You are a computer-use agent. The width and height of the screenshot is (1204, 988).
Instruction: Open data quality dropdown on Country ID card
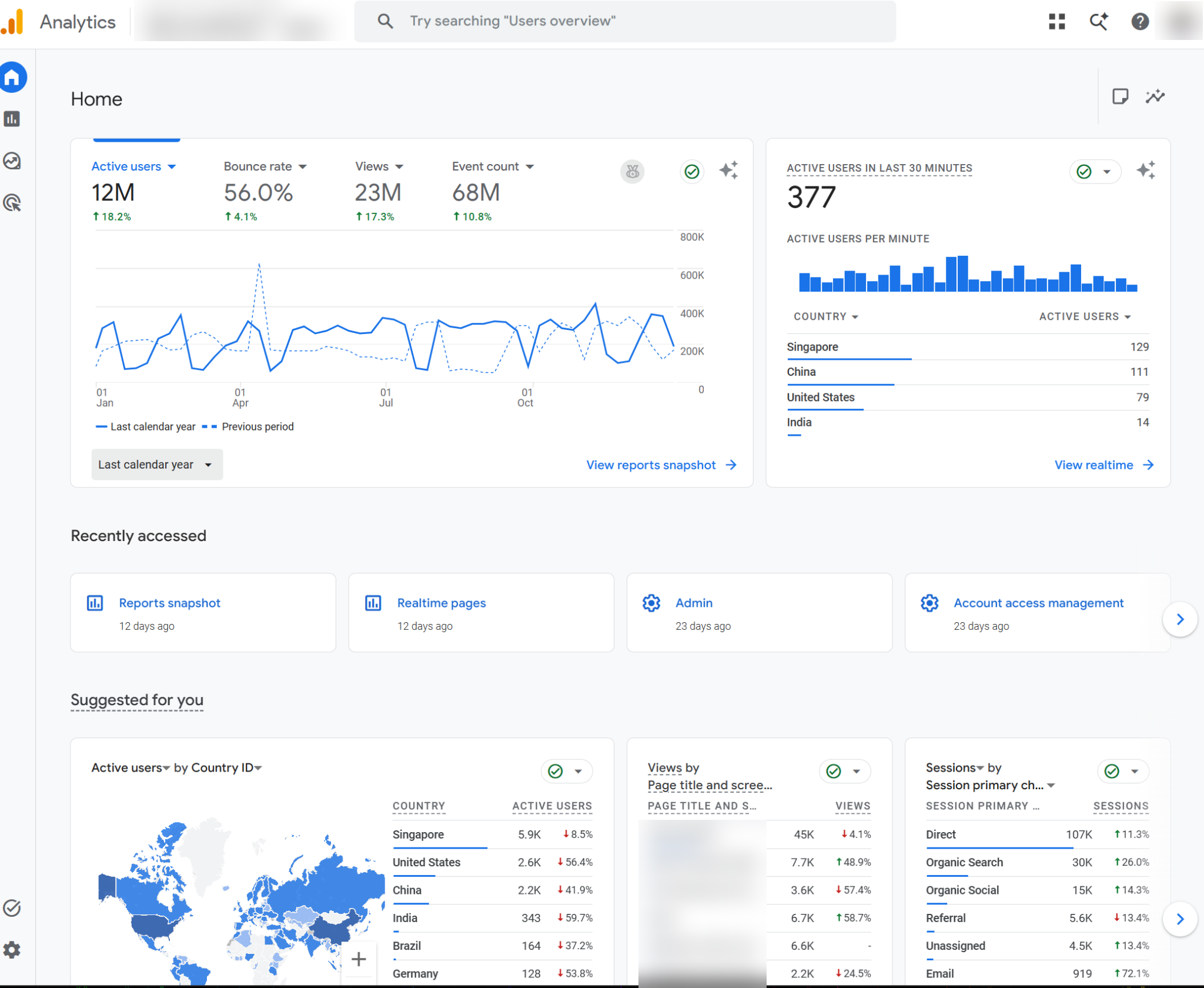[x=567, y=771]
